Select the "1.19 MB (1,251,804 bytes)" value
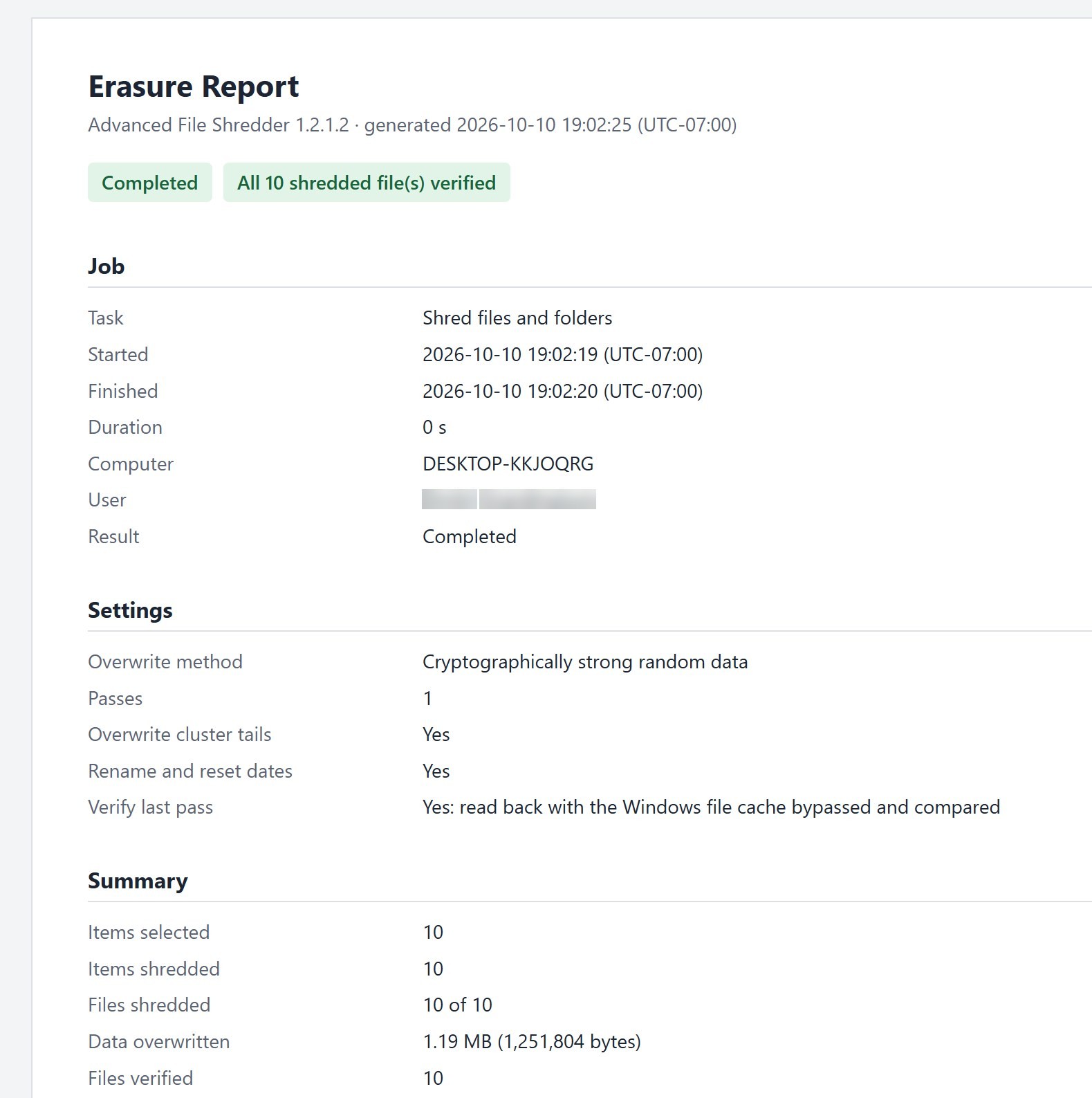Viewport: 1092px width, 1098px height. 533,1042
